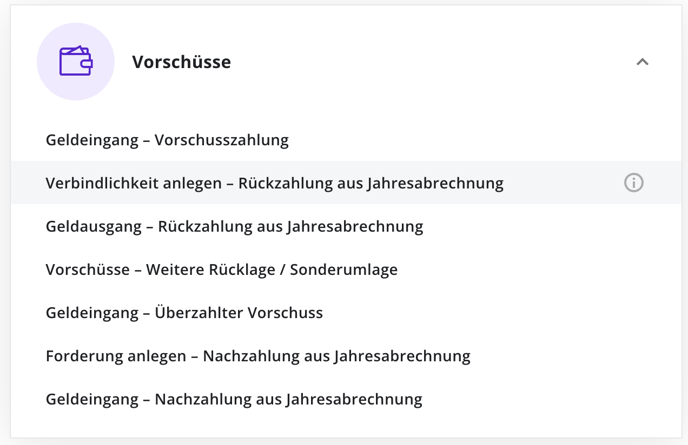Click the Geldausgang text in third entry
Screen dimensions: 688x445
click(x=93, y=226)
